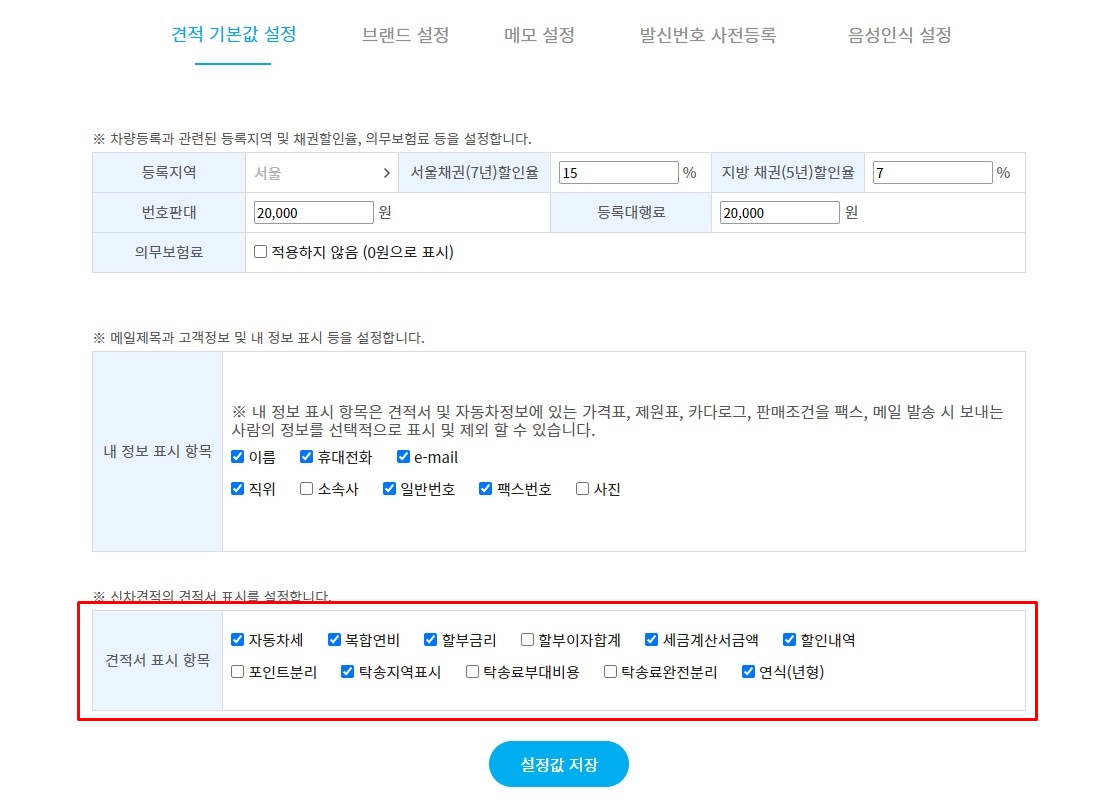Uncheck the 할인내역 checkbox
This screenshot has width=1105, height=808.
coord(789,640)
